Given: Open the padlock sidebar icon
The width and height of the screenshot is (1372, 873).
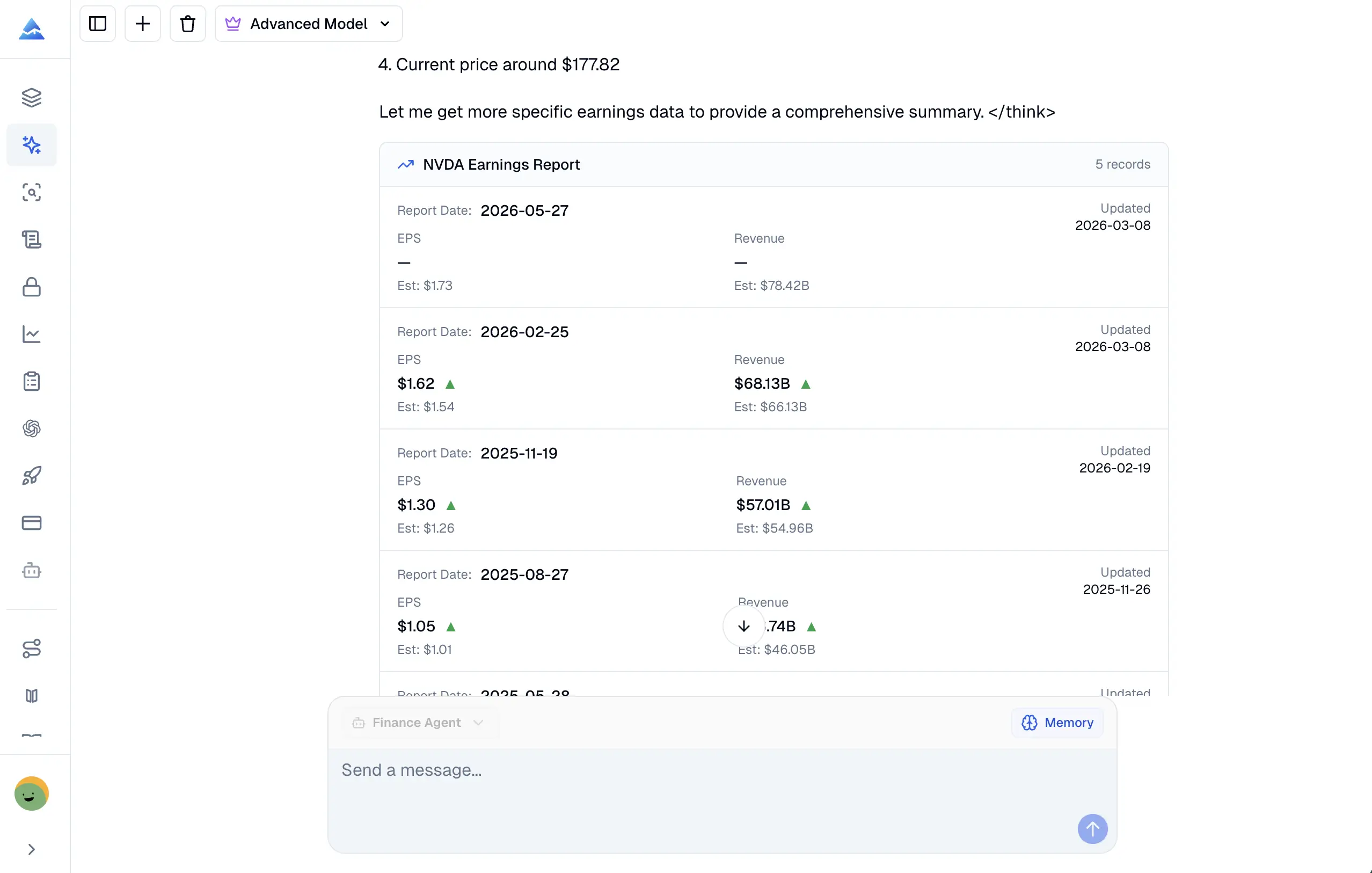Looking at the screenshot, I should (x=31, y=287).
